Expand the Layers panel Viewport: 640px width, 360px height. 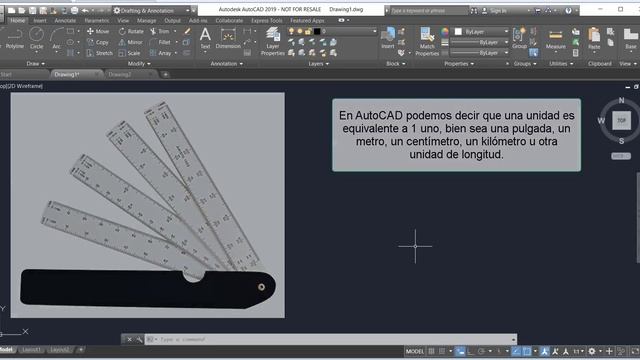tap(319, 64)
